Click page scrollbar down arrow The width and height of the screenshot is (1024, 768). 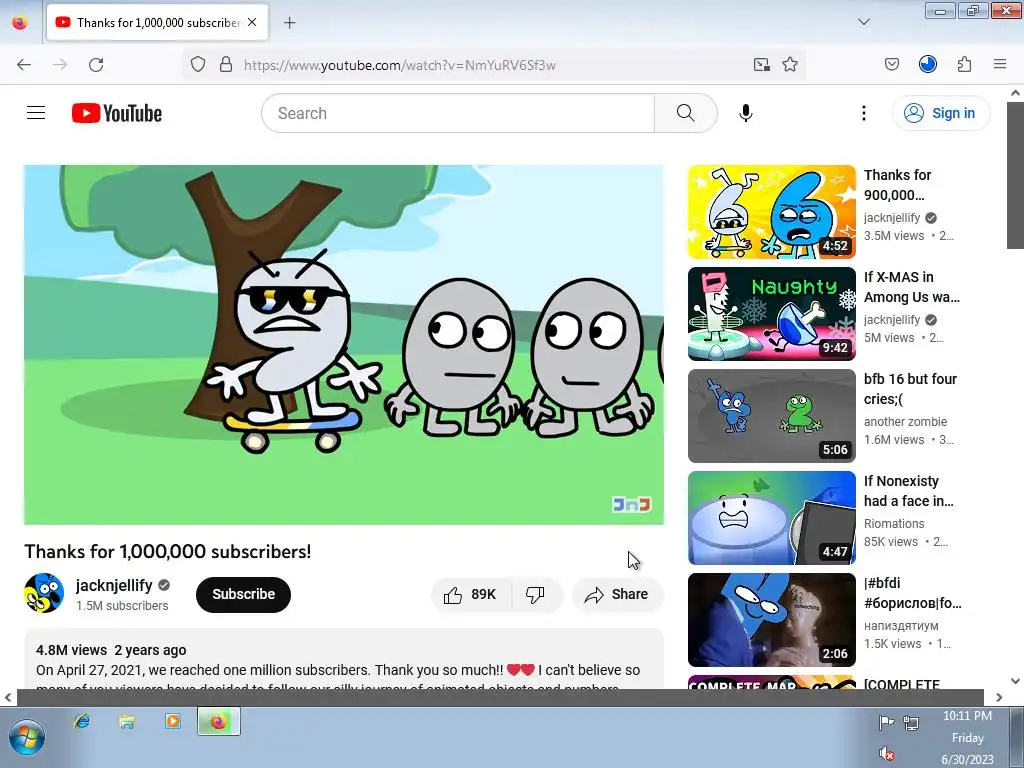tap(1015, 681)
